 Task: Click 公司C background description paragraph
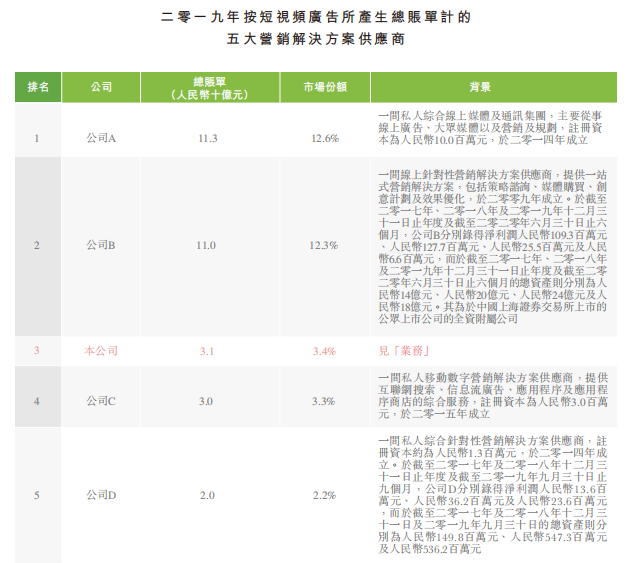pyautogui.click(x=493, y=396)
